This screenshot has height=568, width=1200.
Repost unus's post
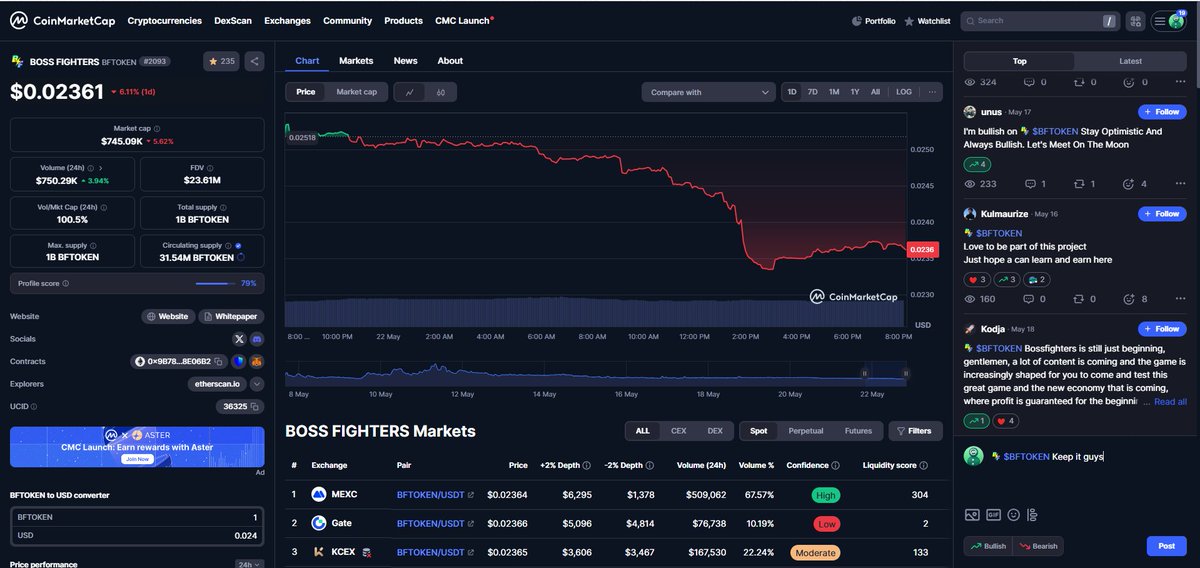pos(1085,184)
